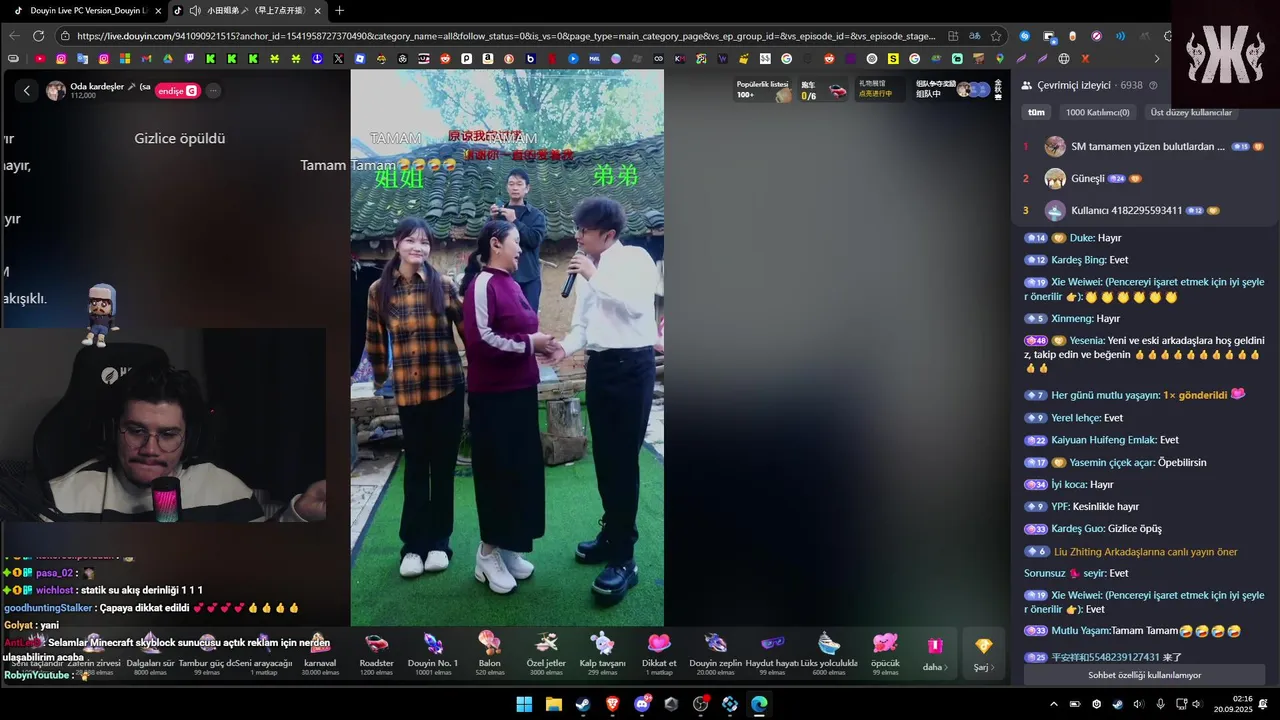Select the Dikkat et heart gift

[659, 644]
